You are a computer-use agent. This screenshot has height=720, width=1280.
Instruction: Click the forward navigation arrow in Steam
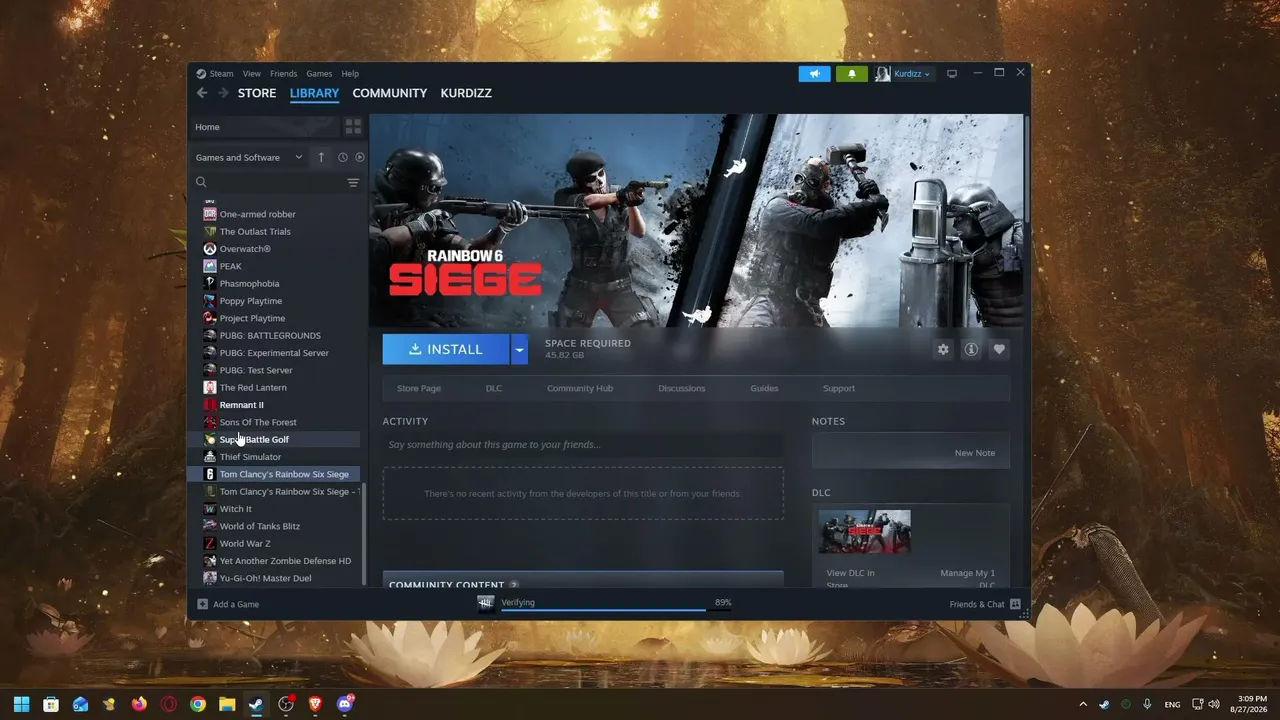tap(223, 93)
